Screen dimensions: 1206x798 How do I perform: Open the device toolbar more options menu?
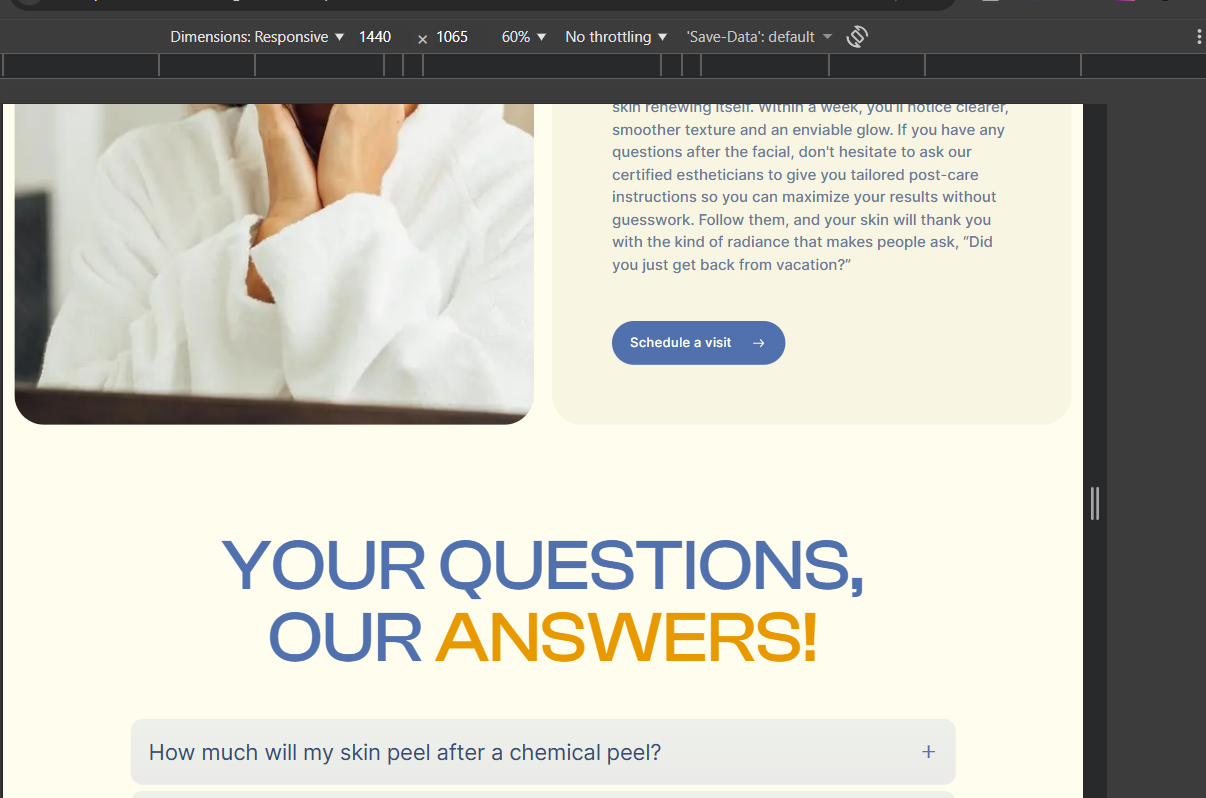coord(1198,37)
